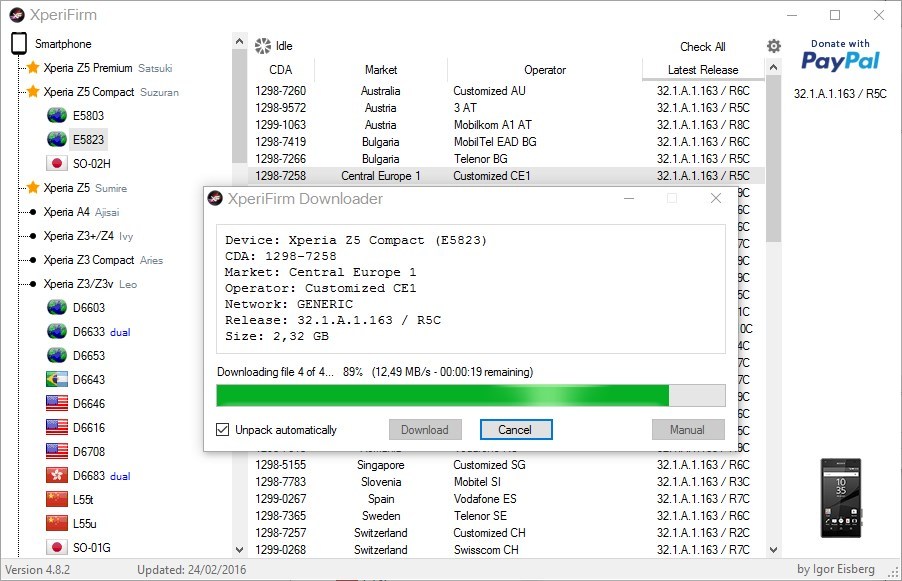Click the globe icon for E5823
Image resolution: width=902 pixels, height=581 pixels.
pyautogui.click(x=57, y=139)
